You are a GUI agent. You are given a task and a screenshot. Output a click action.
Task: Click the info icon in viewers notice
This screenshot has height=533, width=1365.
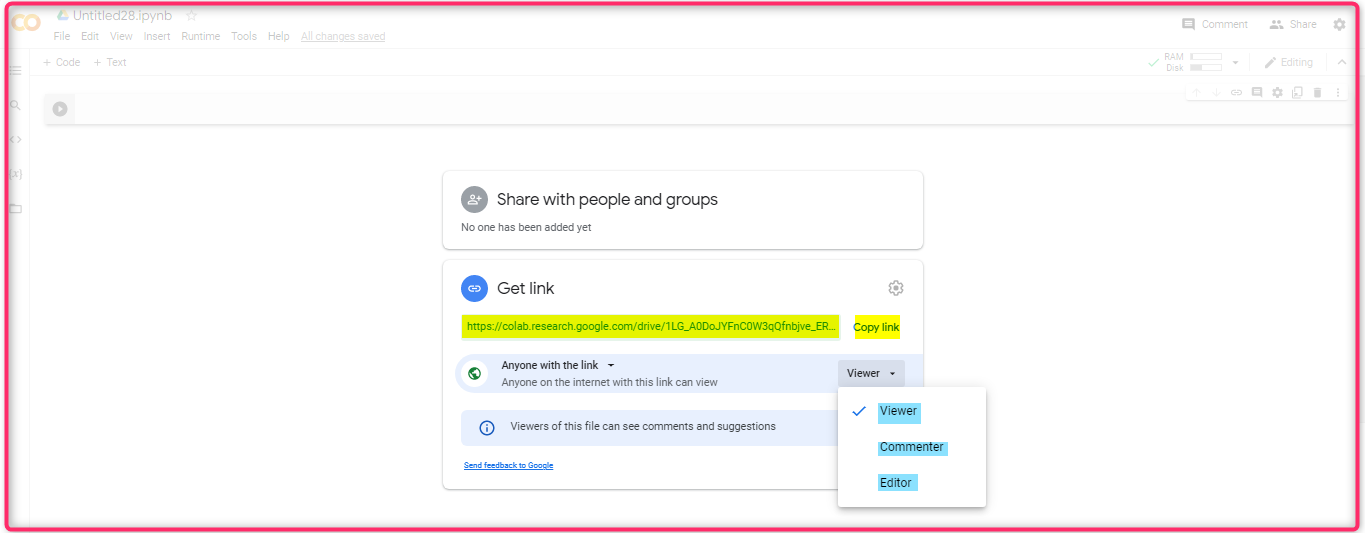[487, 427]
